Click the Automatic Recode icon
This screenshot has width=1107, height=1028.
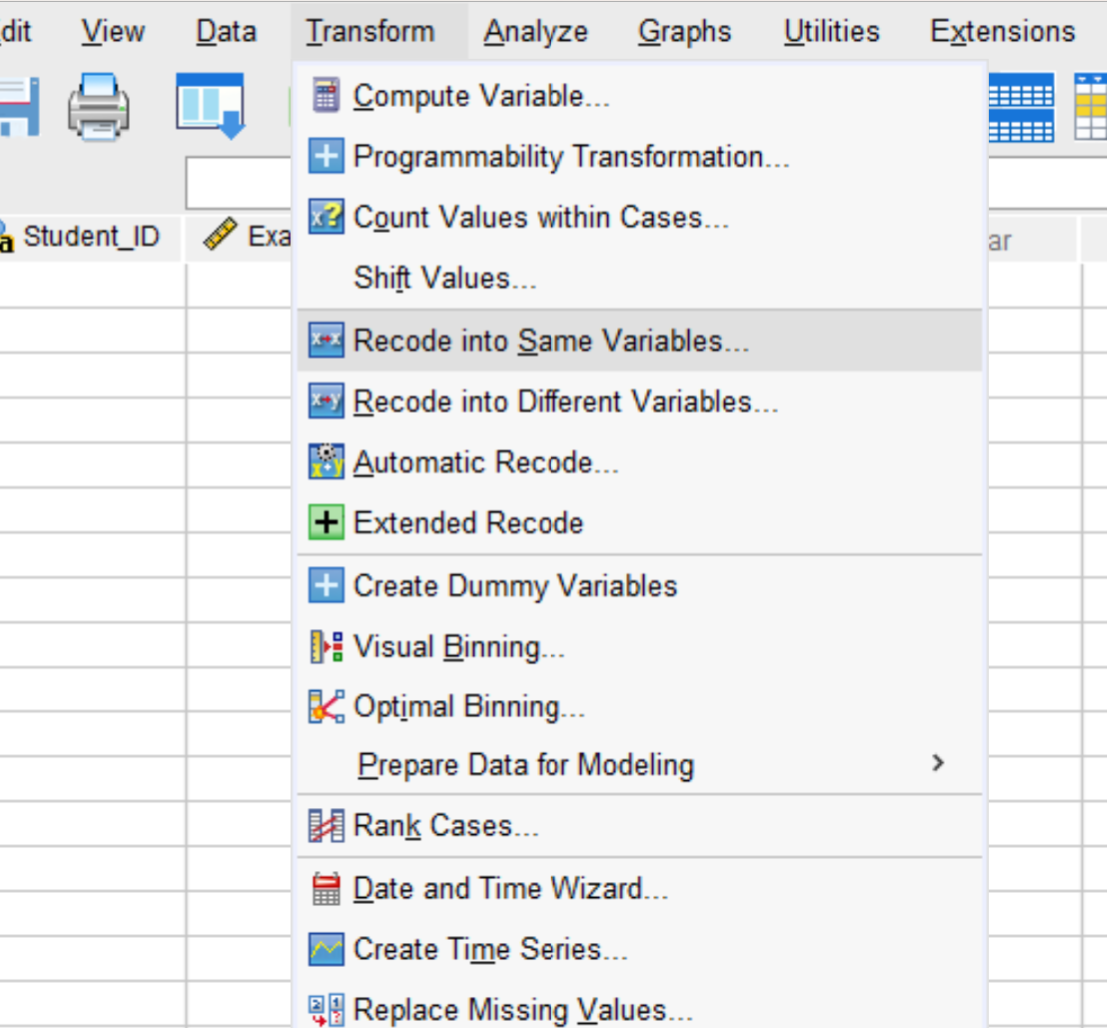pos(325,462)
